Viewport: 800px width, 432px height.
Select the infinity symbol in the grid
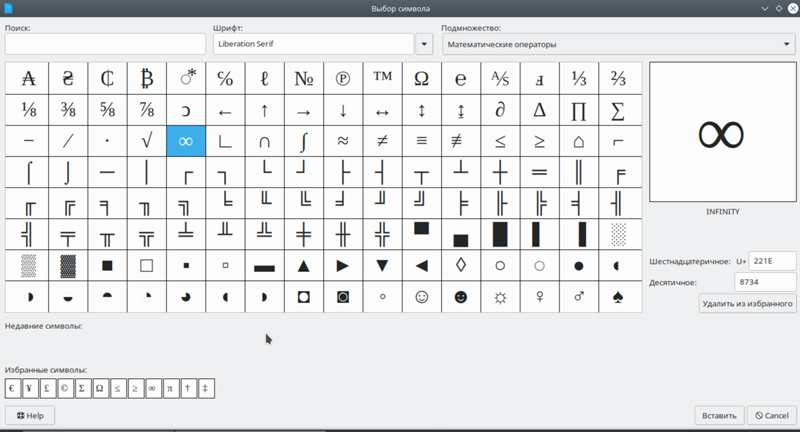pyautogui.click(x=186, y=141)
